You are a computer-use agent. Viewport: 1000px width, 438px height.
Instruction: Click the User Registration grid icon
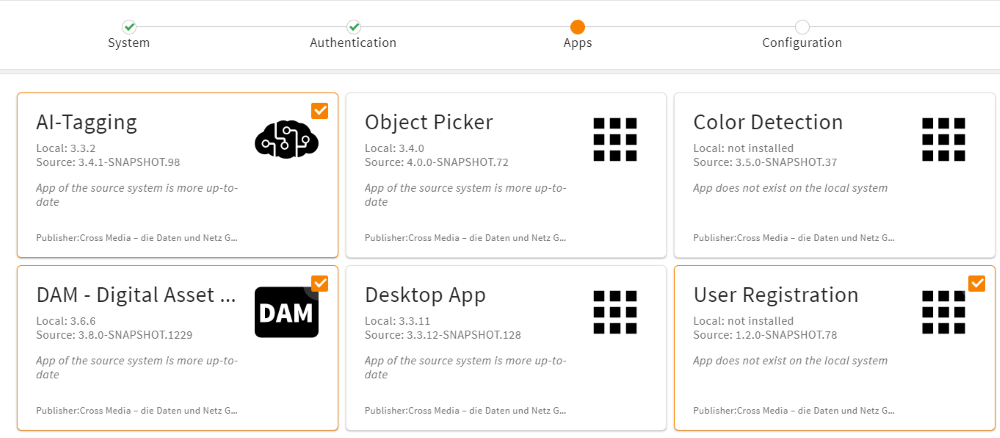pos(943,312)
